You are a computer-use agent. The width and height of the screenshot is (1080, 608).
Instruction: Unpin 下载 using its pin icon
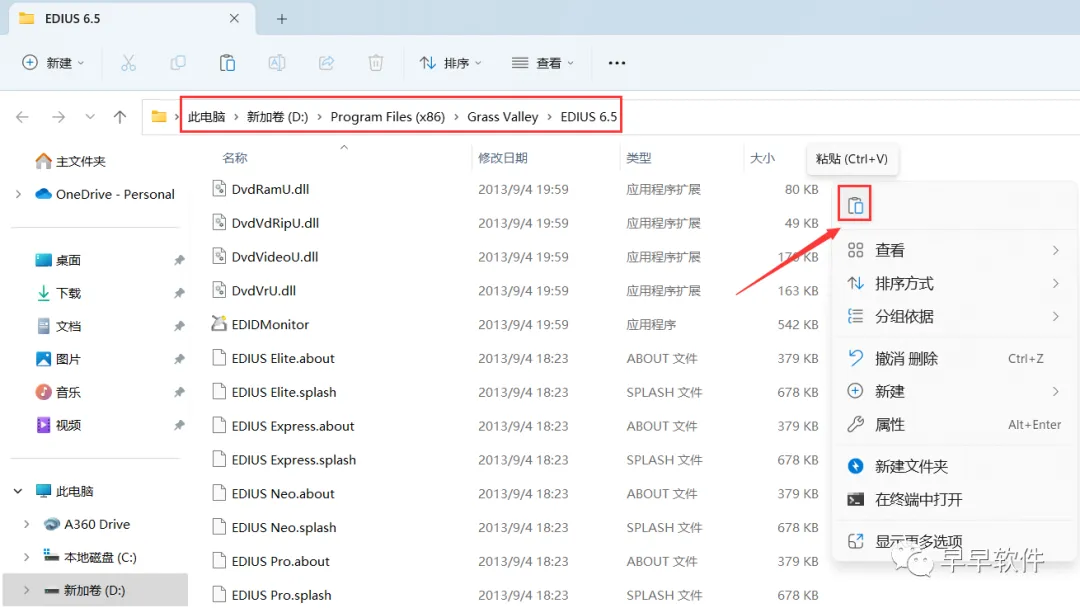[x=179, y=293]
